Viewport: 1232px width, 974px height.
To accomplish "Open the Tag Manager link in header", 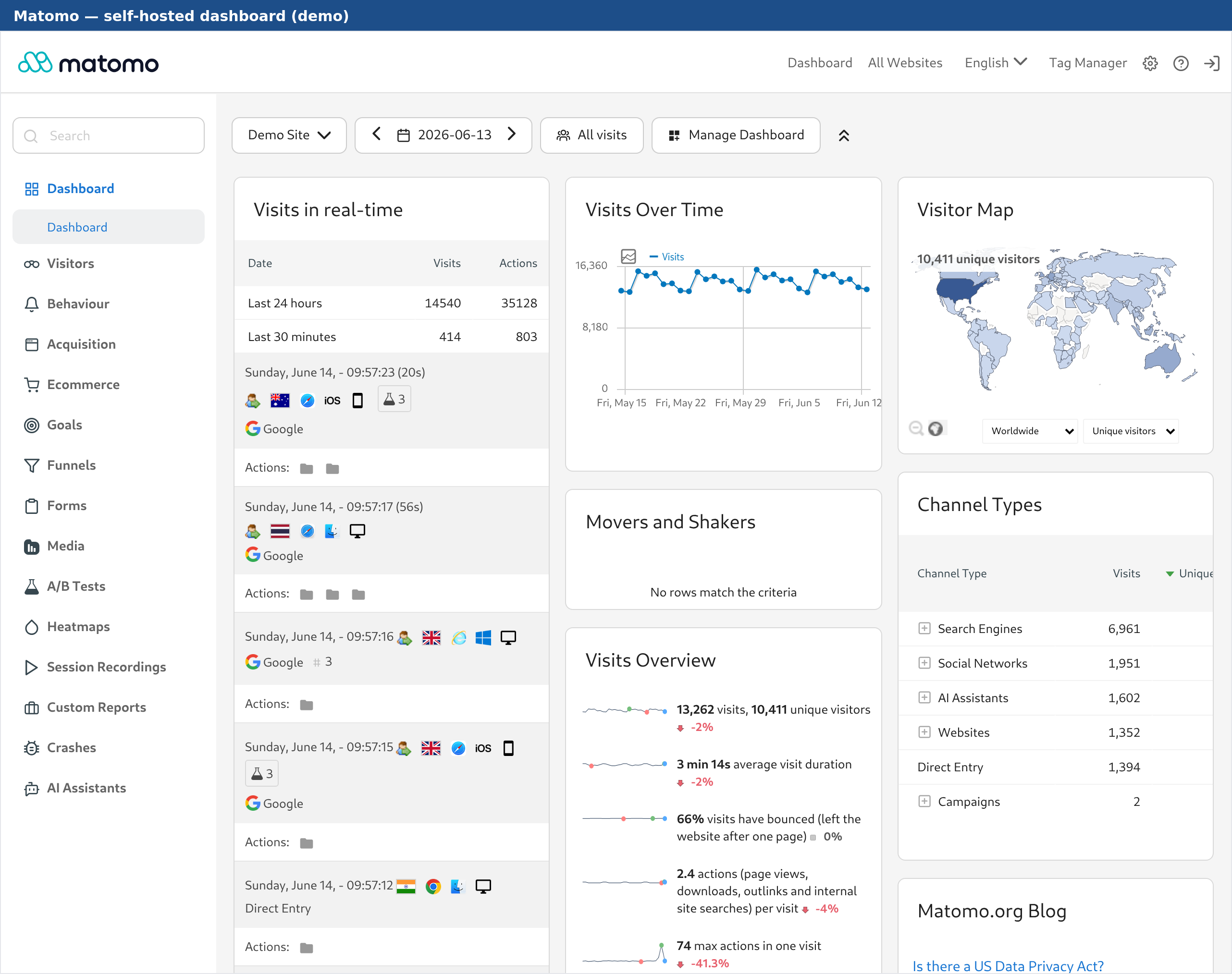I will [1088, 63].
